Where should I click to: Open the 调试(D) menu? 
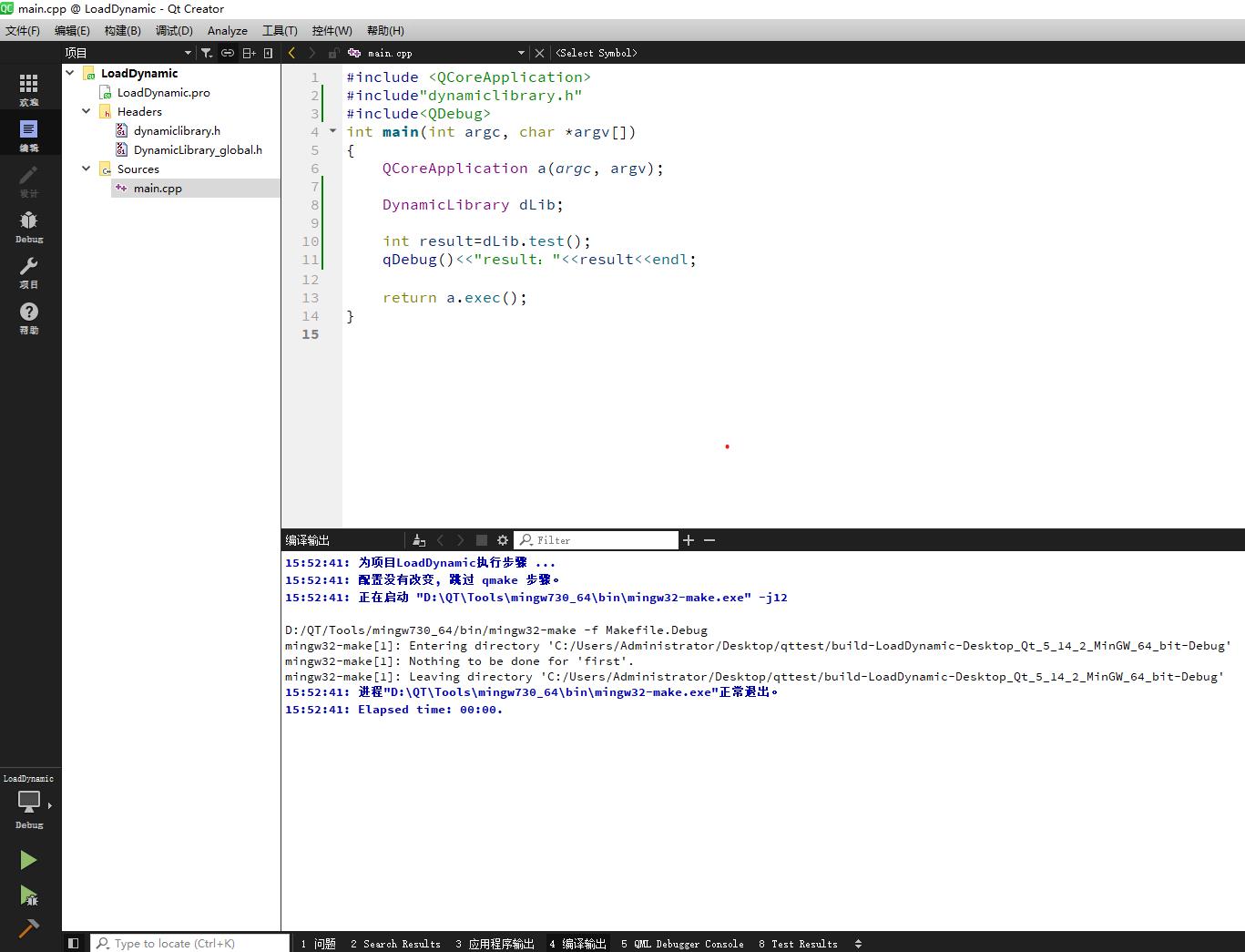coord(174,30)
